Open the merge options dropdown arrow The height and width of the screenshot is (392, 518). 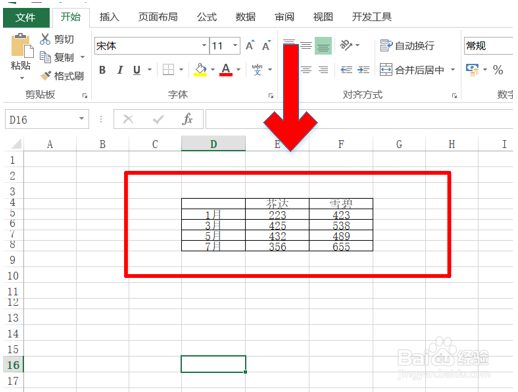point(453,70)
